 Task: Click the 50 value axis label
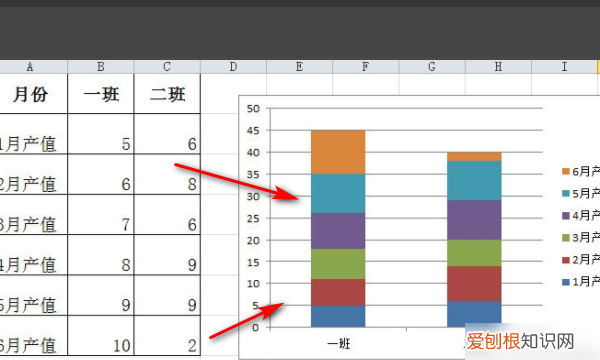pyautogui.click(x=253, y=109)
